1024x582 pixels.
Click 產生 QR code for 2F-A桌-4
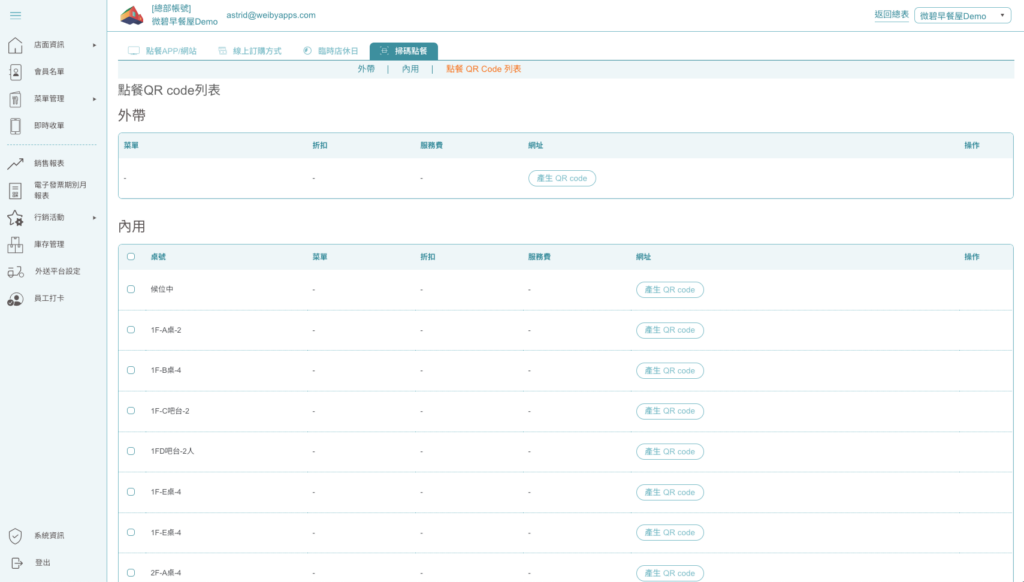tap(669, 574)
